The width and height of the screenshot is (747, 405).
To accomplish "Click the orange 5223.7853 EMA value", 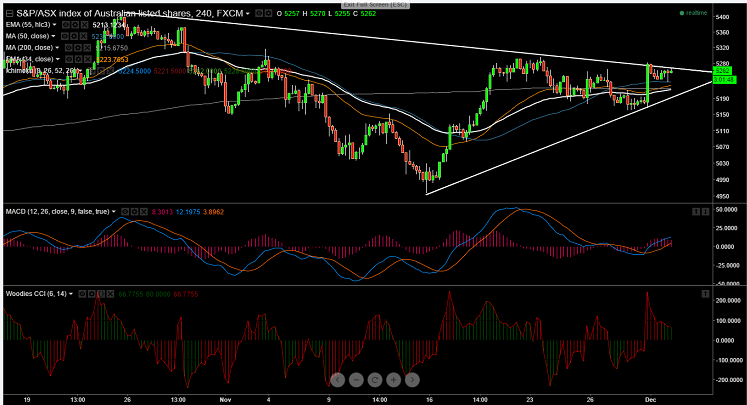I will [112, 60].
